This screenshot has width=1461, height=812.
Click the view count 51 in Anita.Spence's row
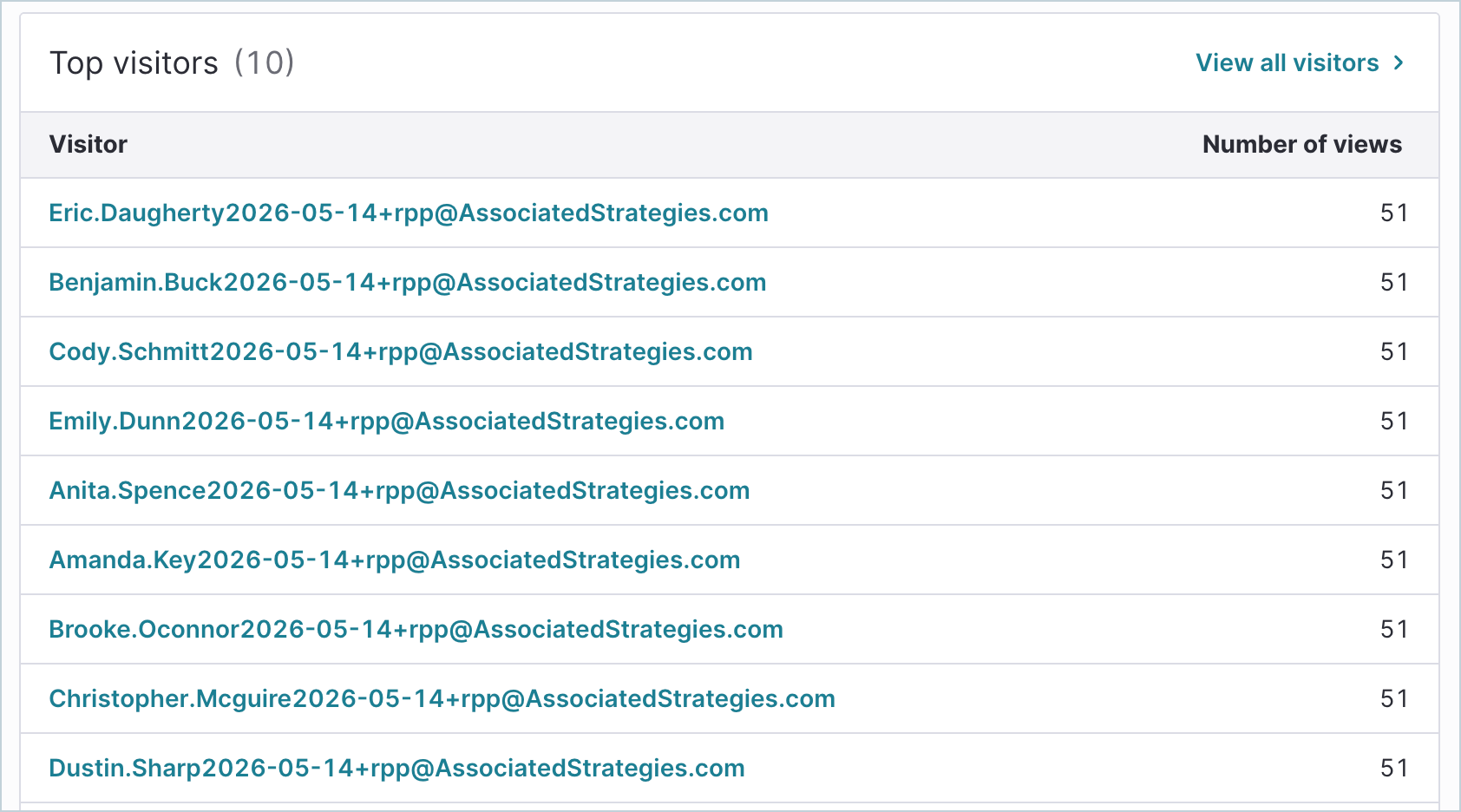[x=1393, y=491]
